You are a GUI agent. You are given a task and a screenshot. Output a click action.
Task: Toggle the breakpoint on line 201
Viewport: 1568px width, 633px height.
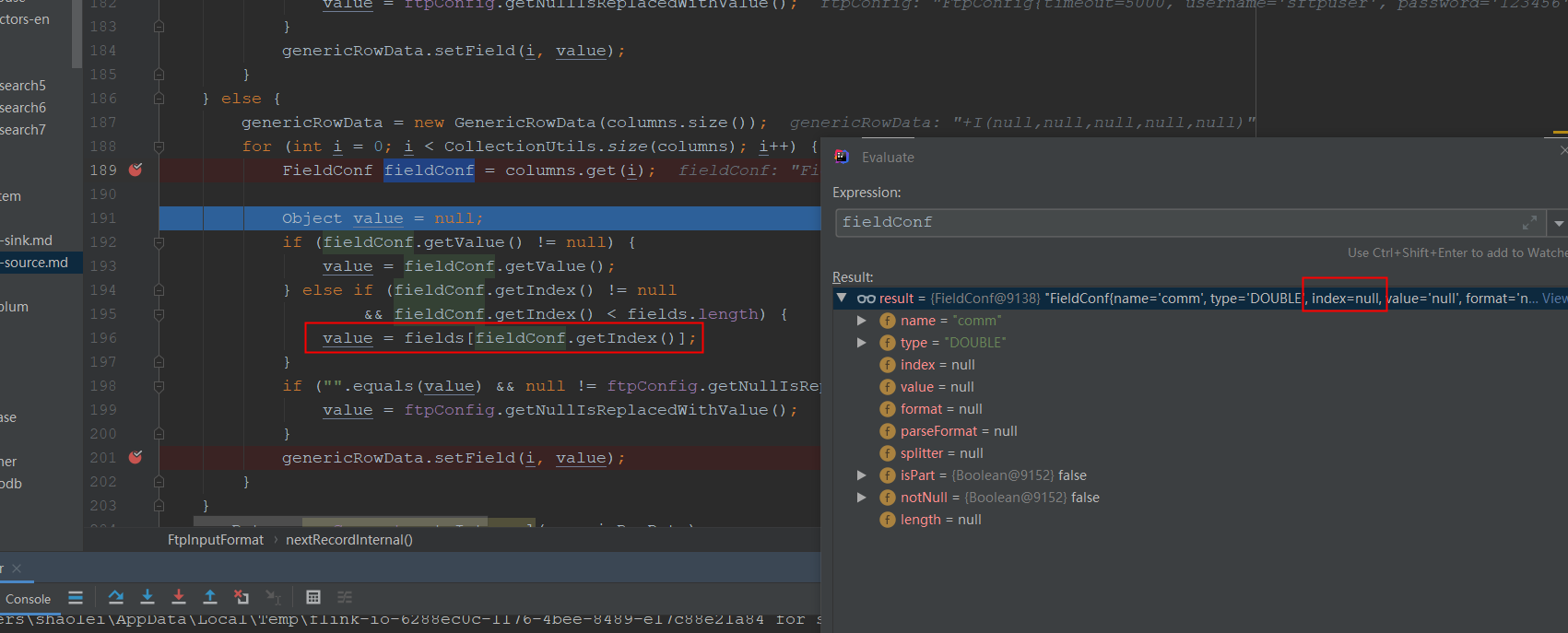(136, 457)
